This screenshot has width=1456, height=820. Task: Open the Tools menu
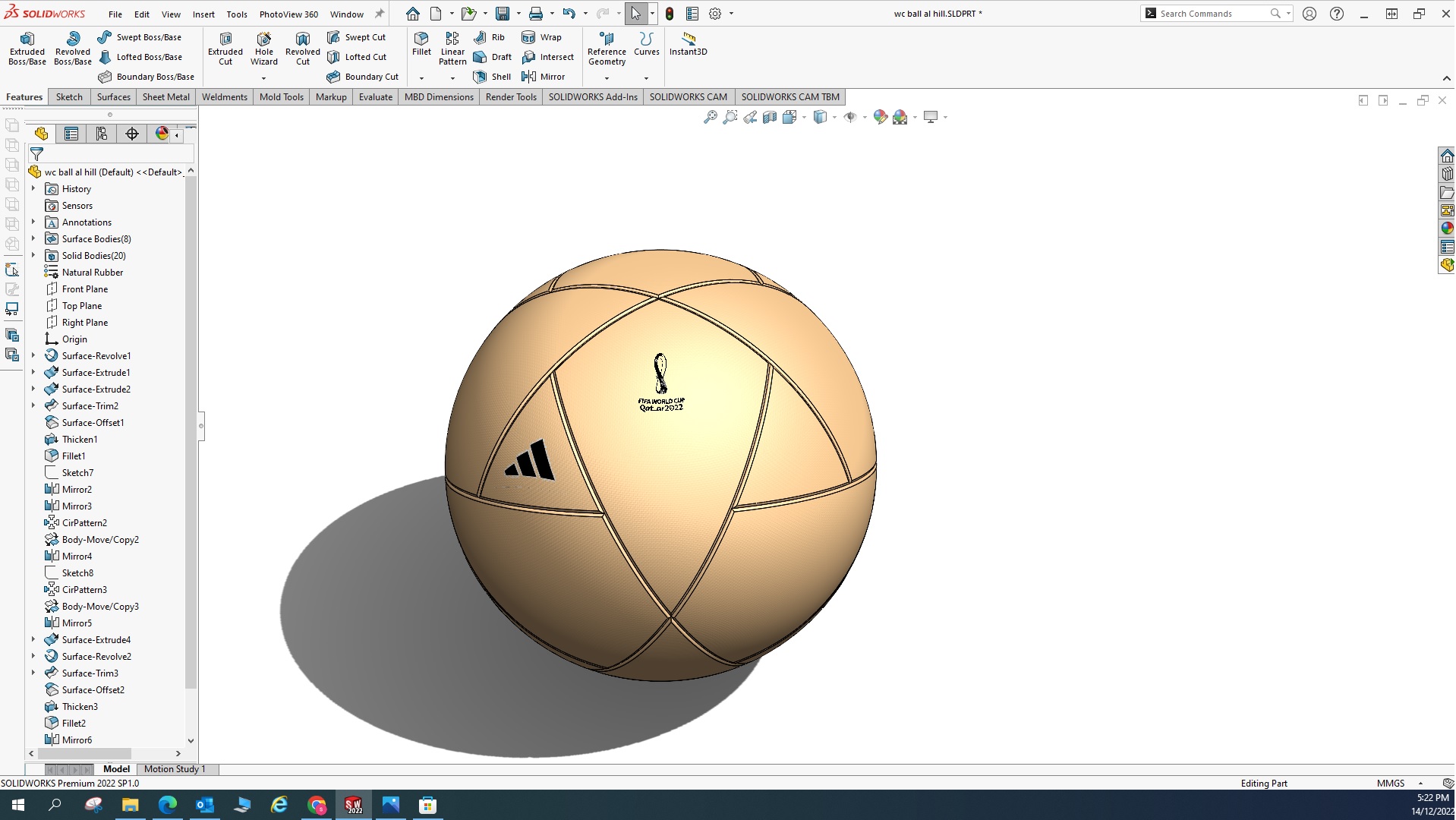pos(237,14)
